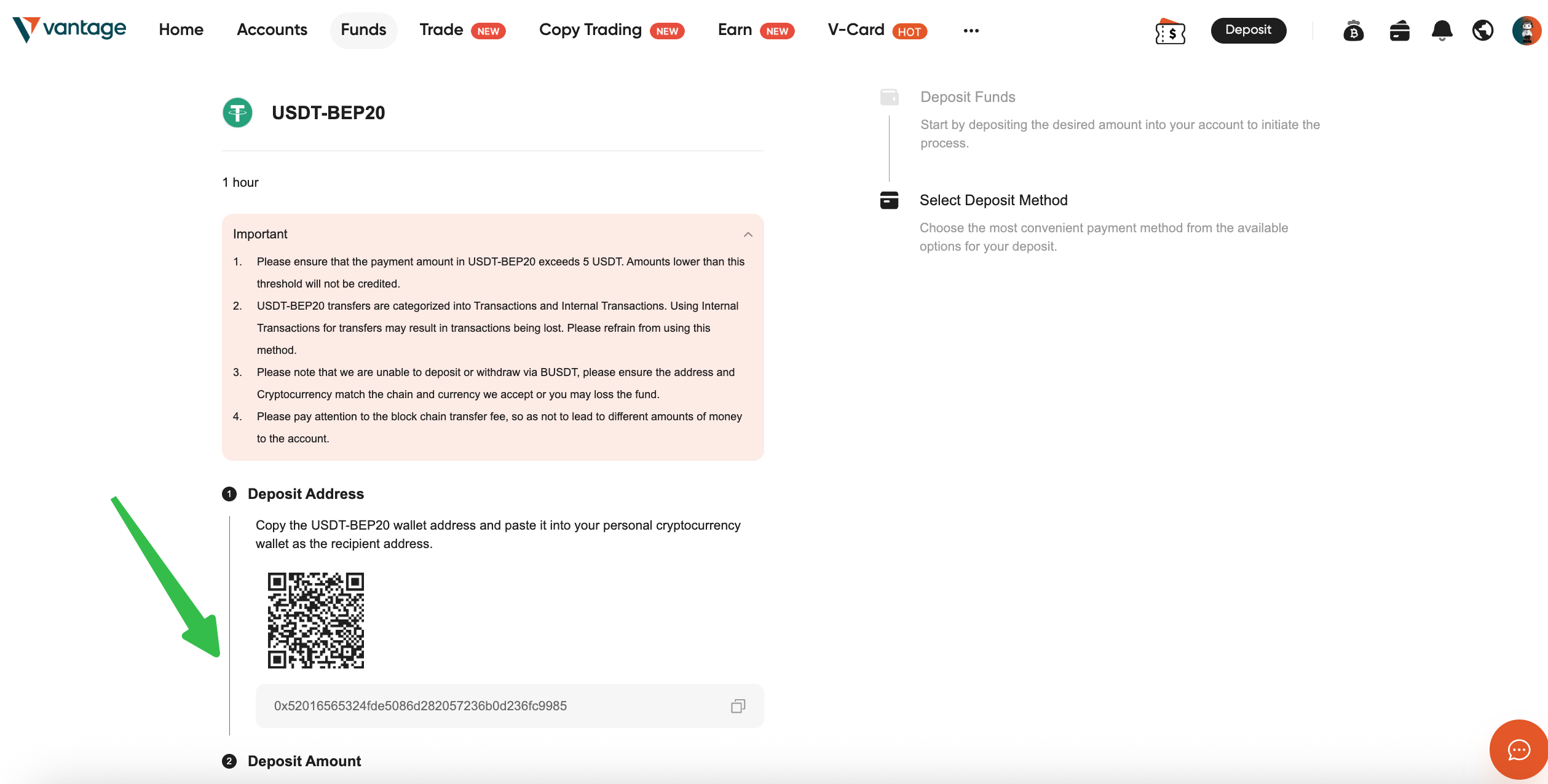This screenshot has height=784, width=1548.
Task: Click the "1 hour" processing time text
Action: (x=240, y=182)
